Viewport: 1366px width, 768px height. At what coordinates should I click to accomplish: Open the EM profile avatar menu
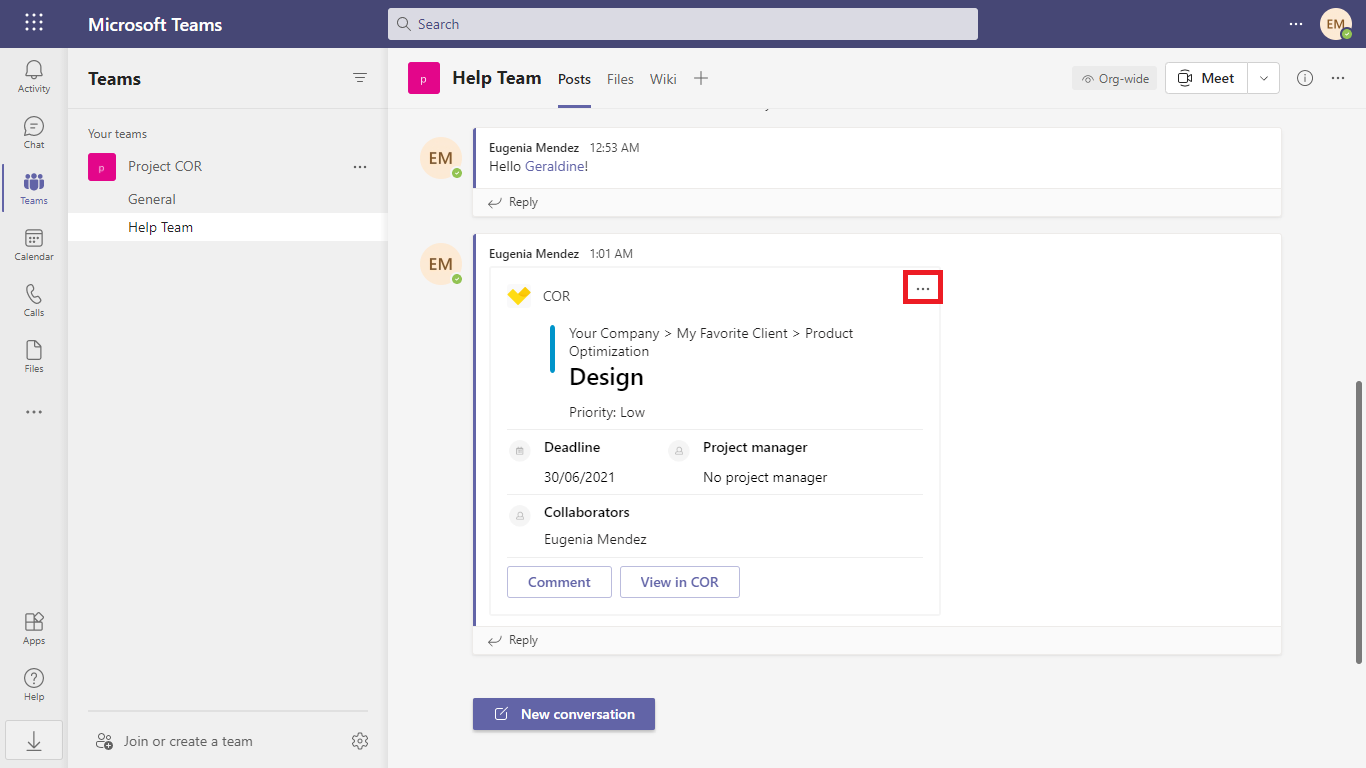click(x=1335, y=24)
